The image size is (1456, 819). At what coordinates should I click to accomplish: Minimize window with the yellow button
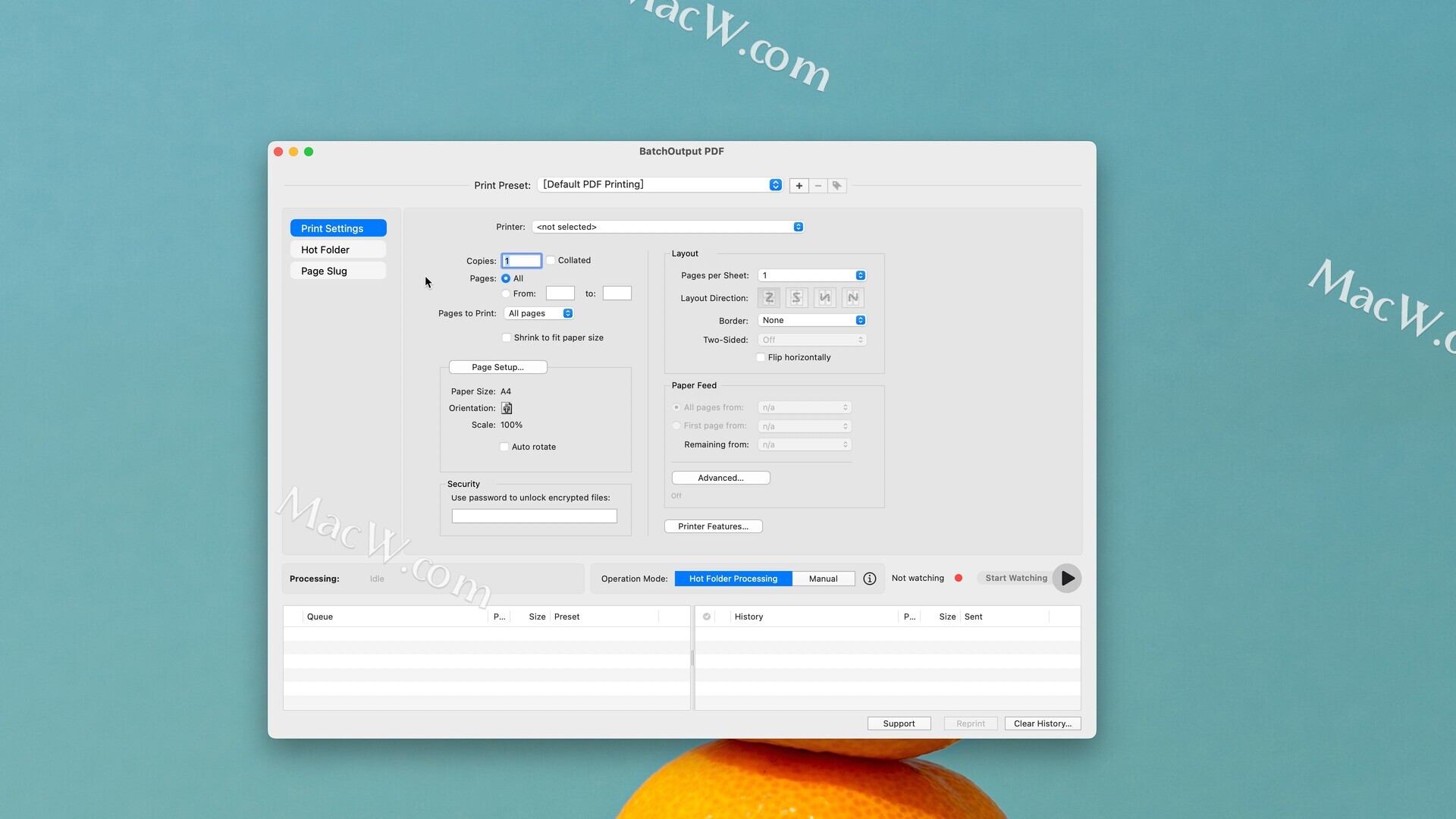[x=293, y=152]
